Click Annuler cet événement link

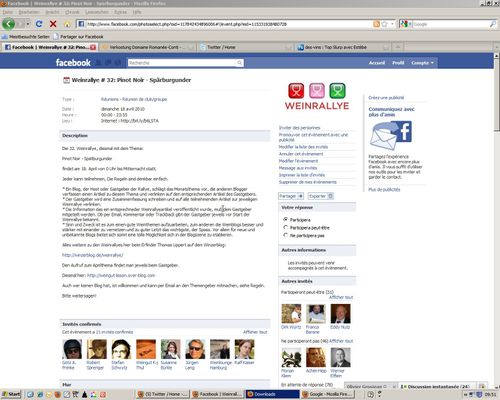[301, 154]
